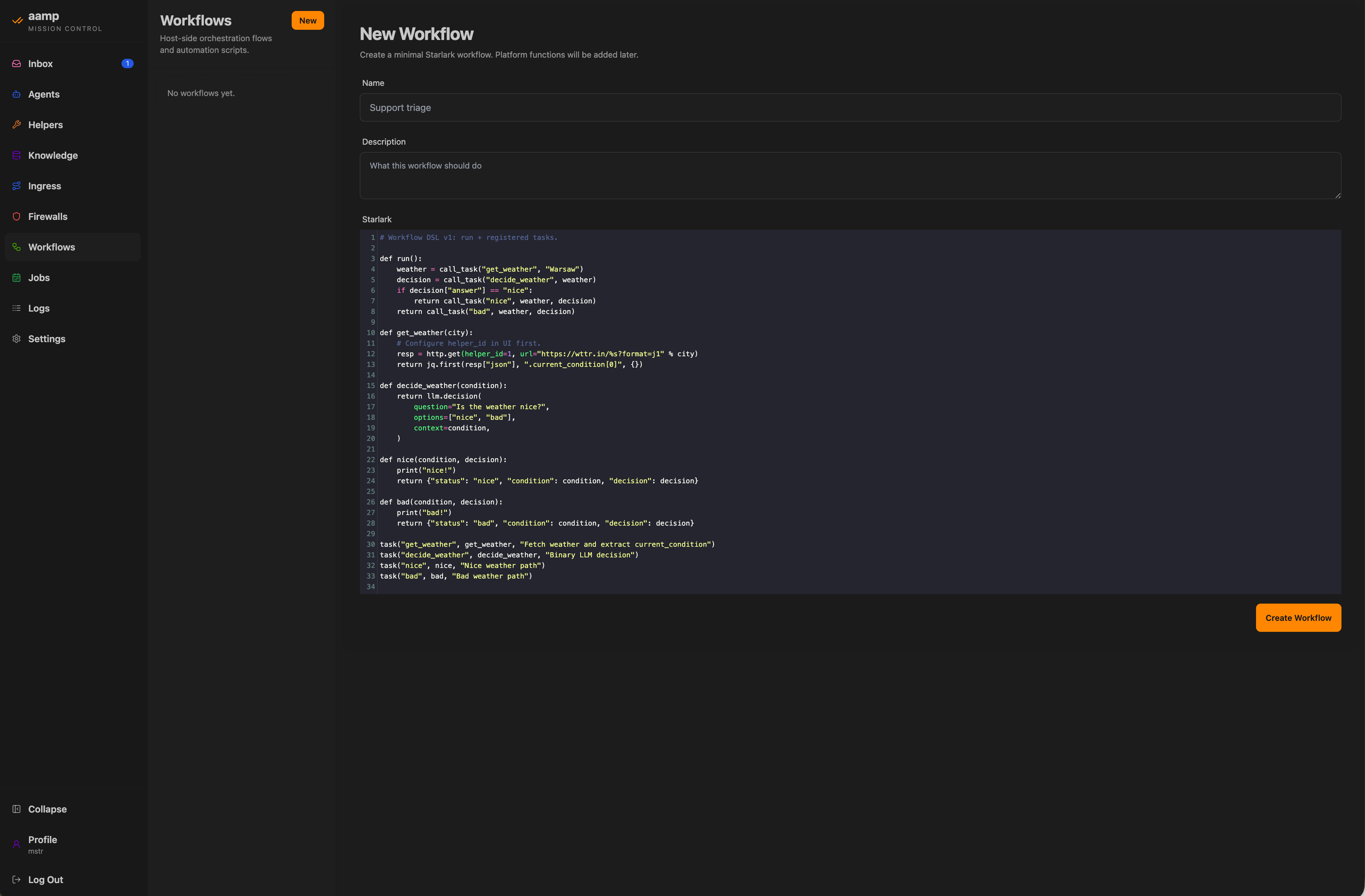Click the 'if decision["answer"] == "nice":' line

coord(465,290)
